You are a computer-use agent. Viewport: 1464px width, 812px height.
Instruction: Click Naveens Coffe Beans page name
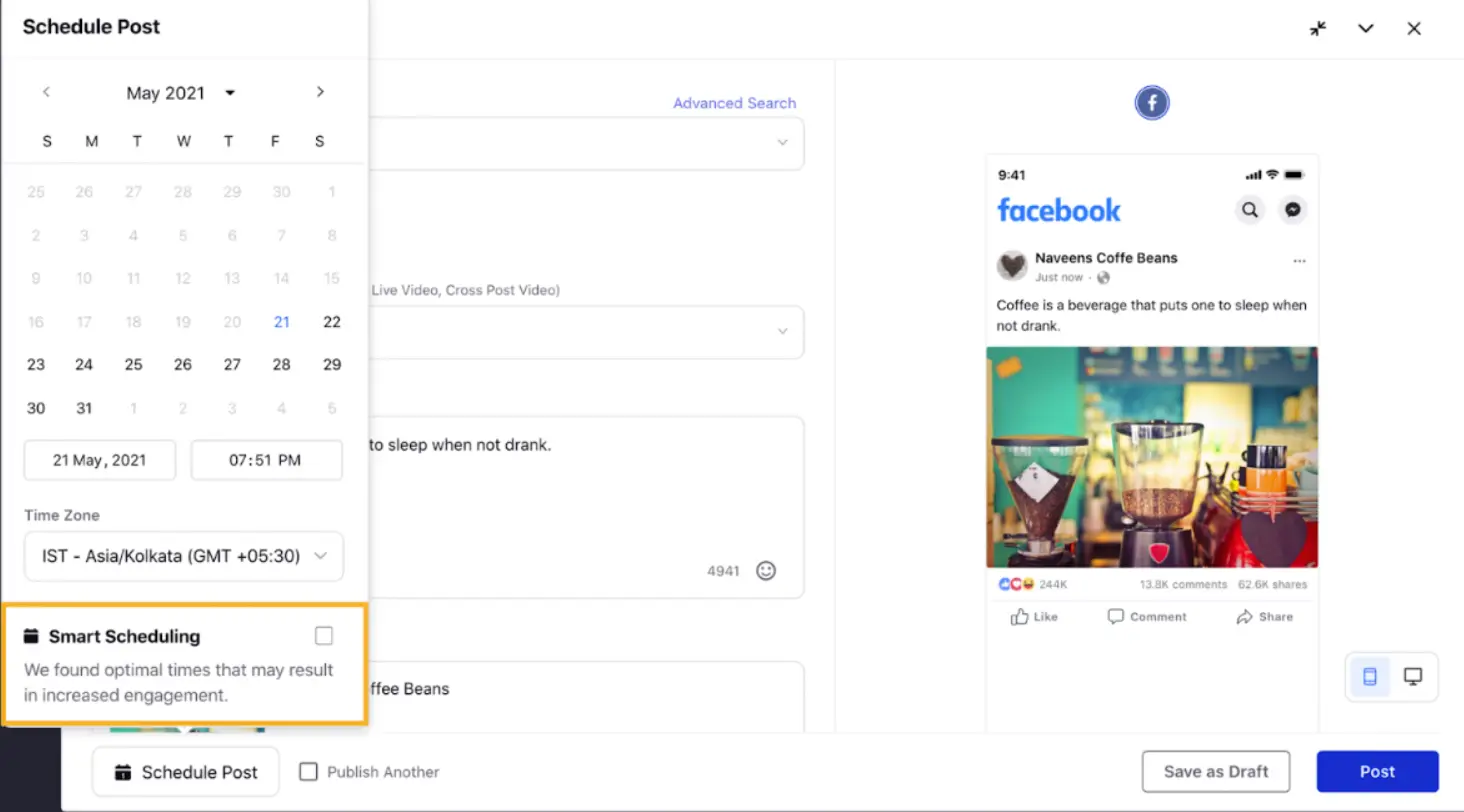[1106, 258]
